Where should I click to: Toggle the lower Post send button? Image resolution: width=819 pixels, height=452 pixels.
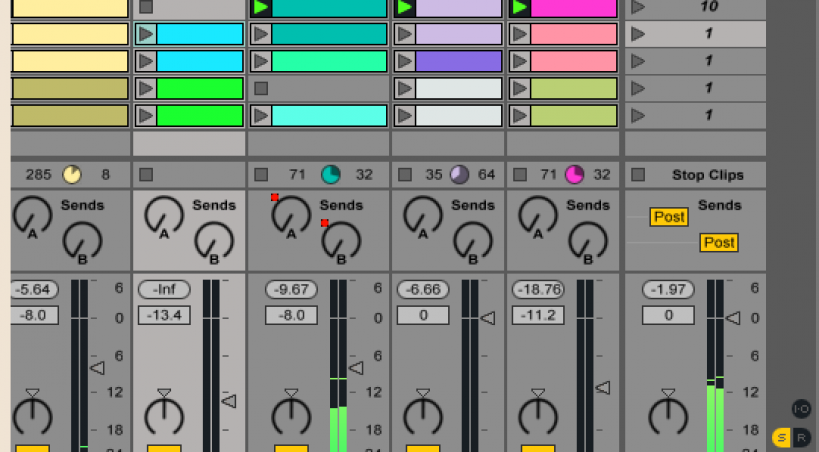tap(718, 242)
